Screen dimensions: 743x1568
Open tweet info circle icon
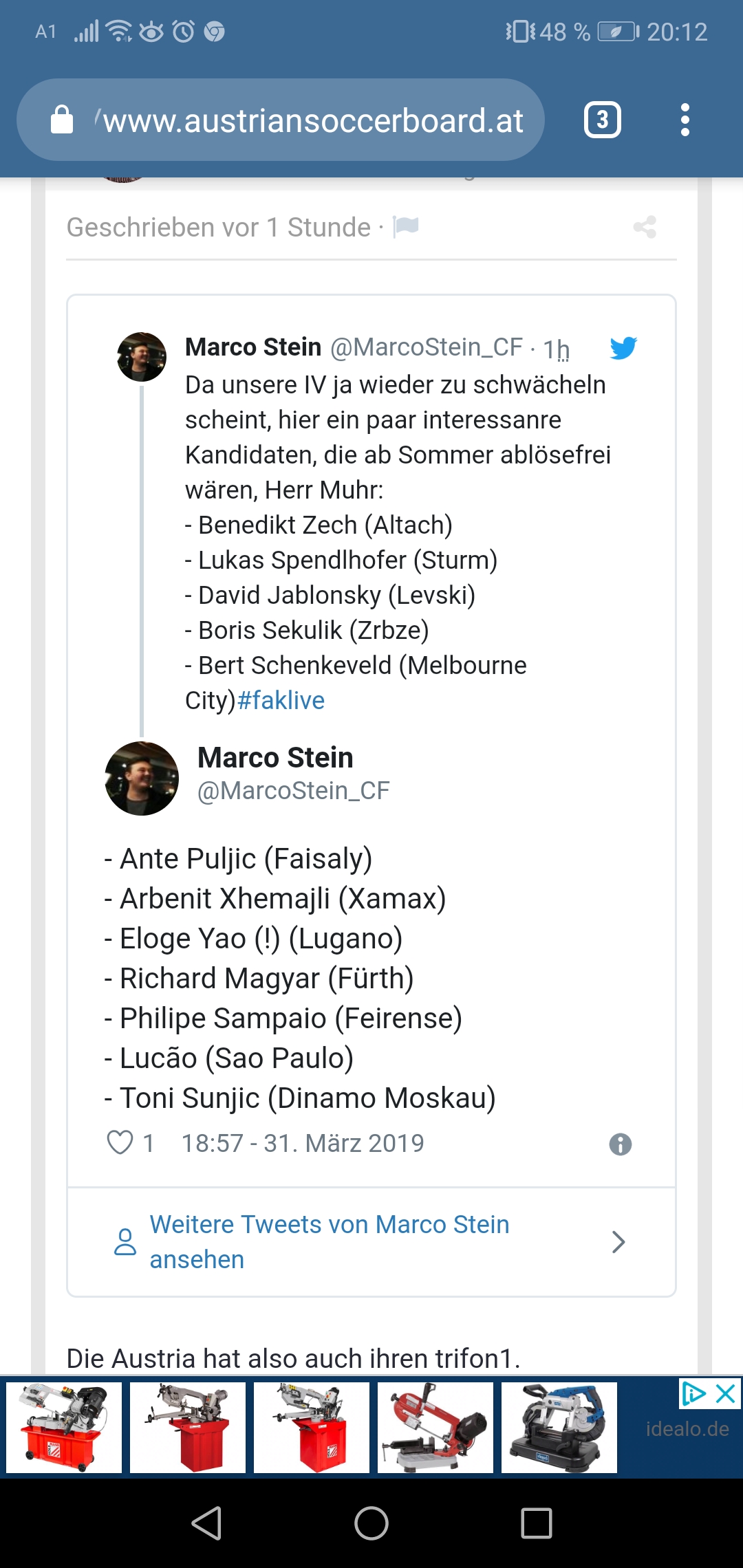[621, 1144]
